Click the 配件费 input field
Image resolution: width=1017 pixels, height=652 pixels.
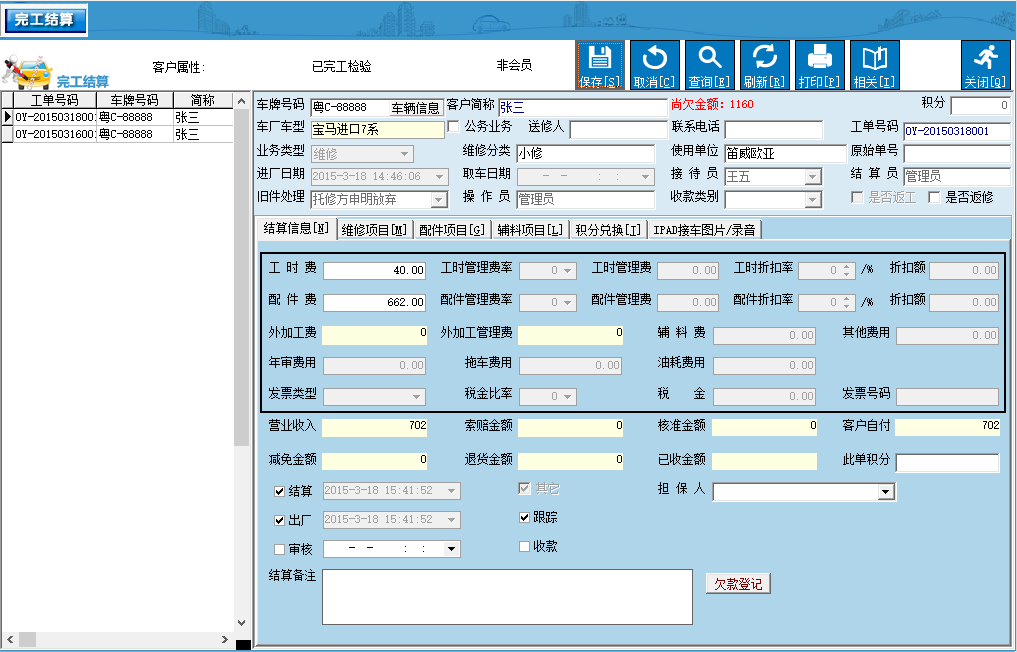(374, 302)
